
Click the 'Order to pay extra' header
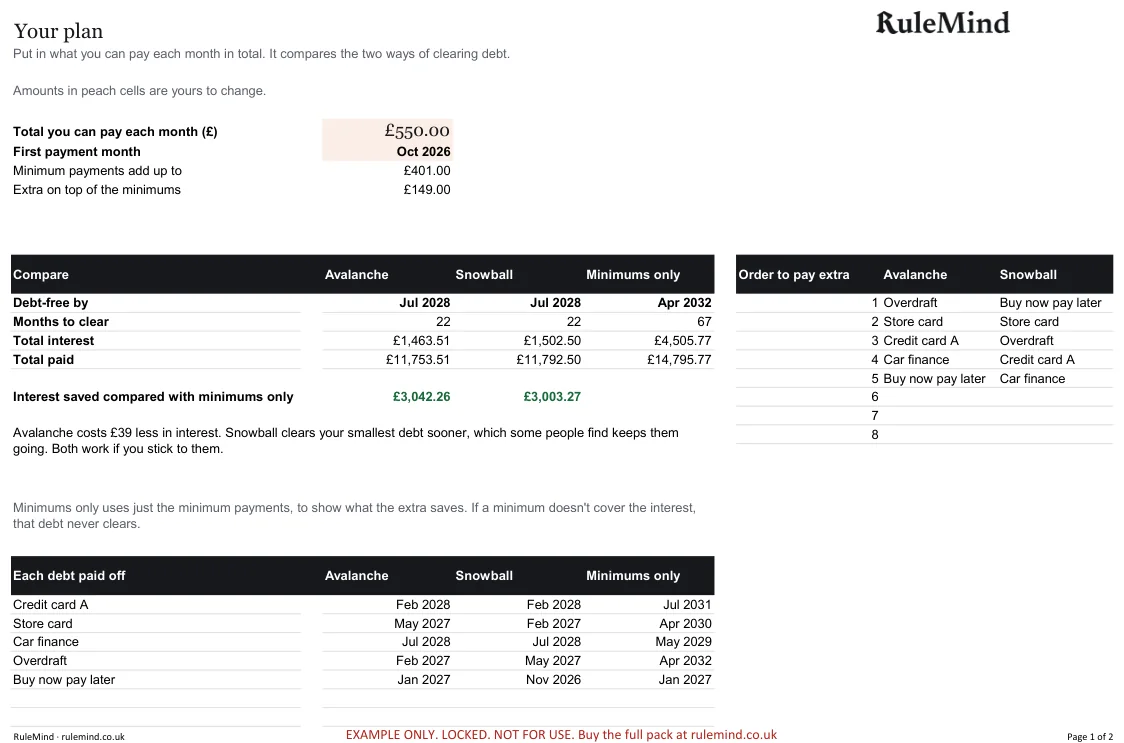(x=794, y=275)
